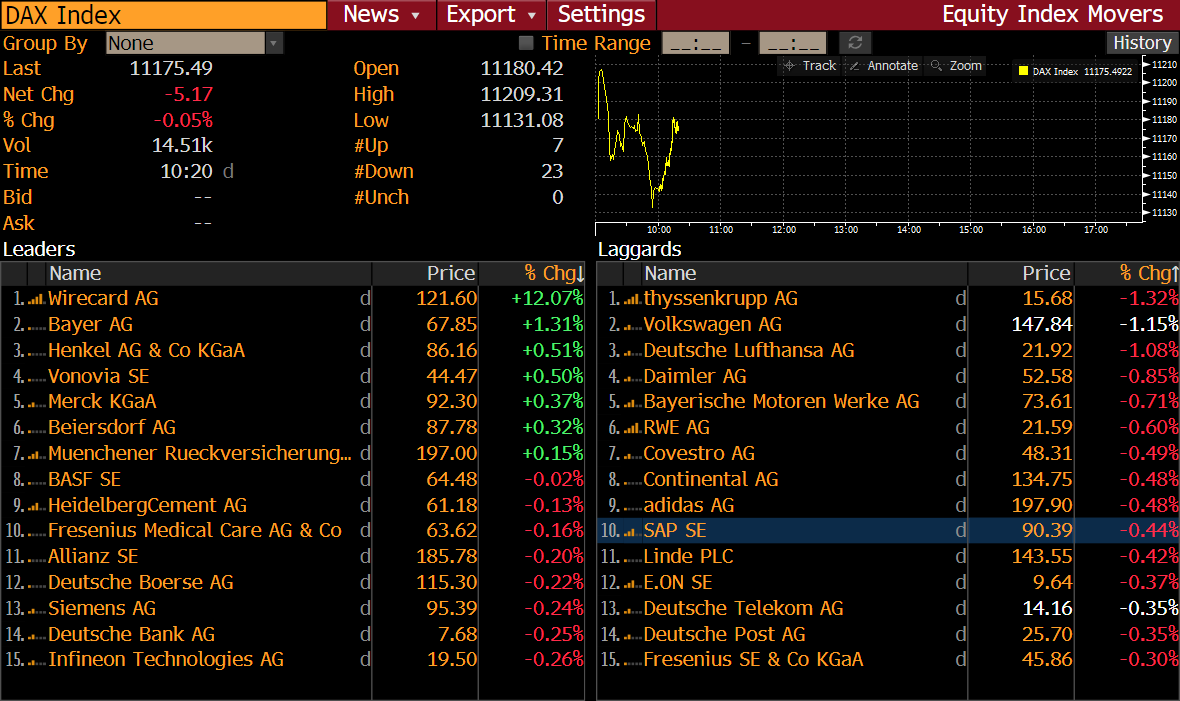The width and height of the screenshot is (1180, 701).
Task: Expand the Group By None dropdown arrow
Action: (274, 43)
